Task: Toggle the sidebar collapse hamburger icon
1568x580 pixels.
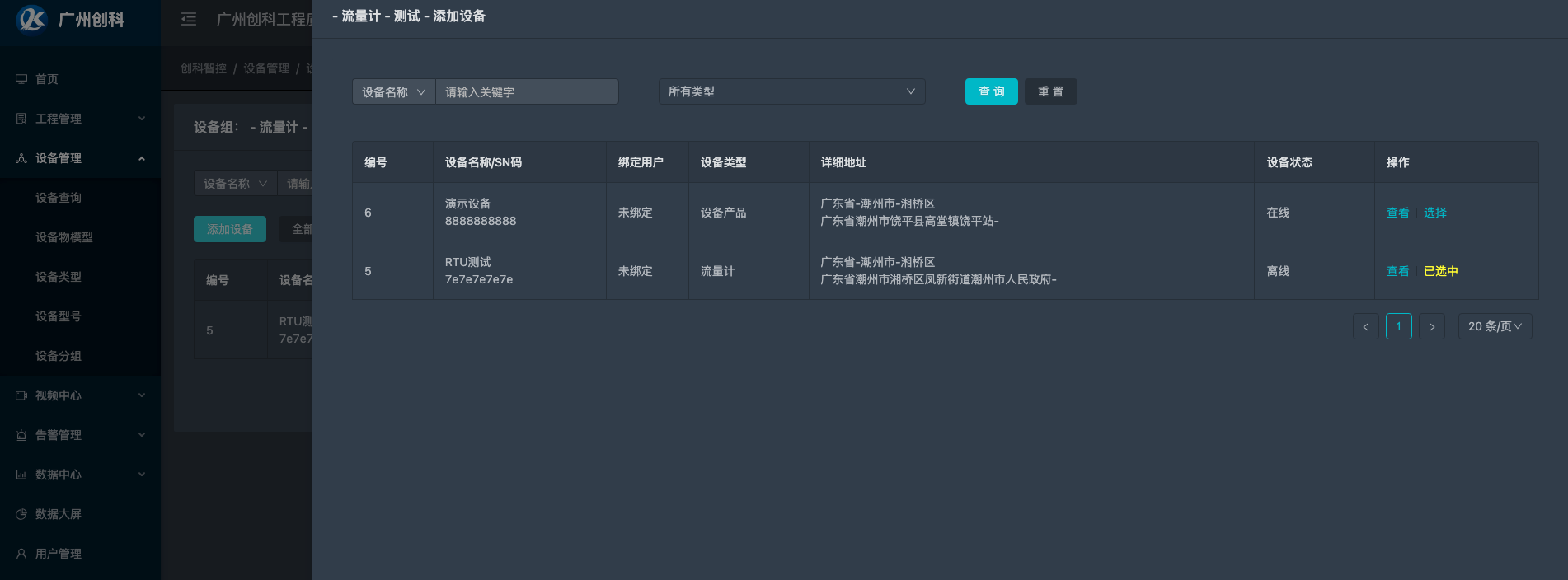Action: click(189, 19)
